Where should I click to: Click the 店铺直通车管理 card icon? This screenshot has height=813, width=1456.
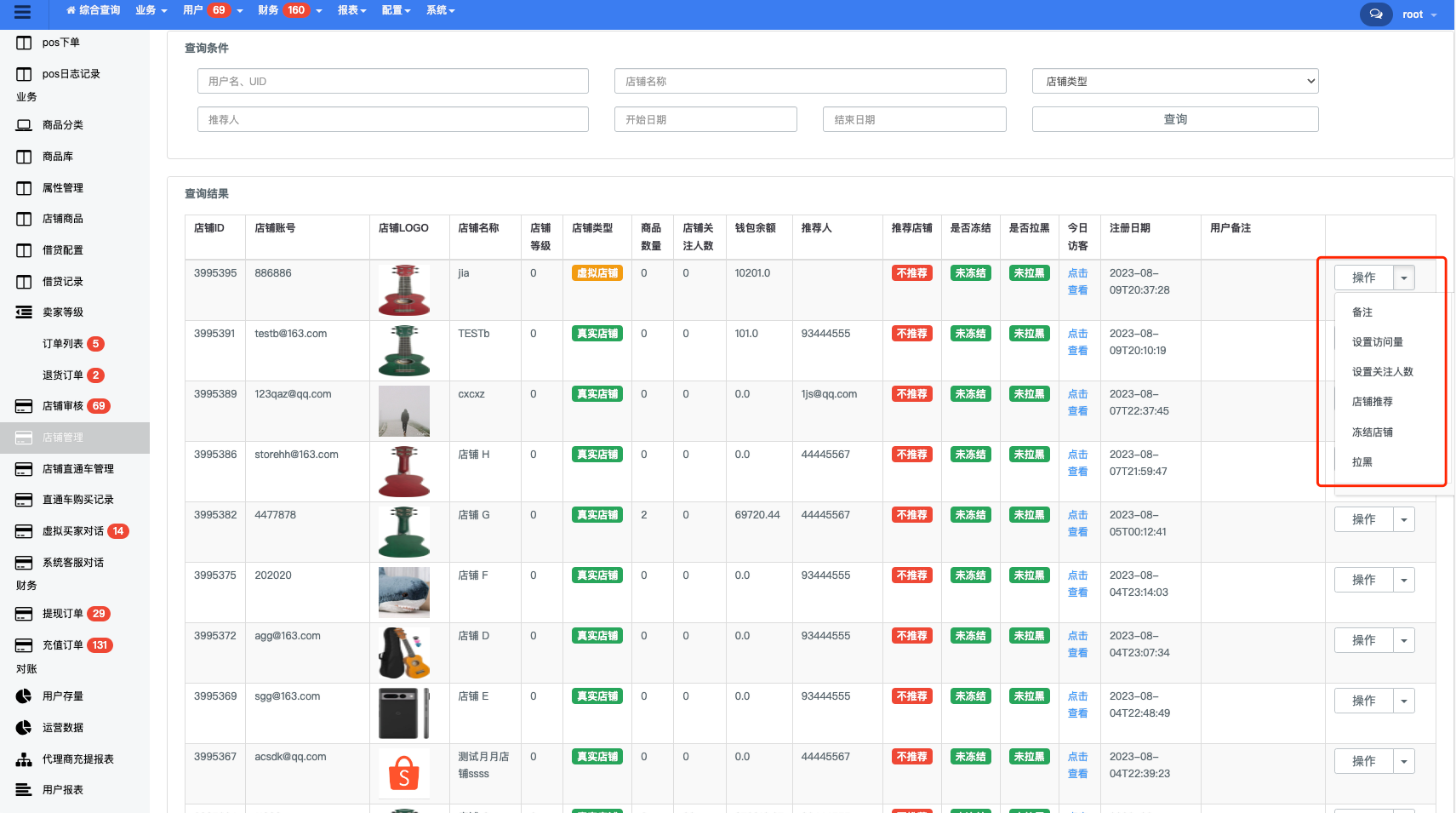24,469
